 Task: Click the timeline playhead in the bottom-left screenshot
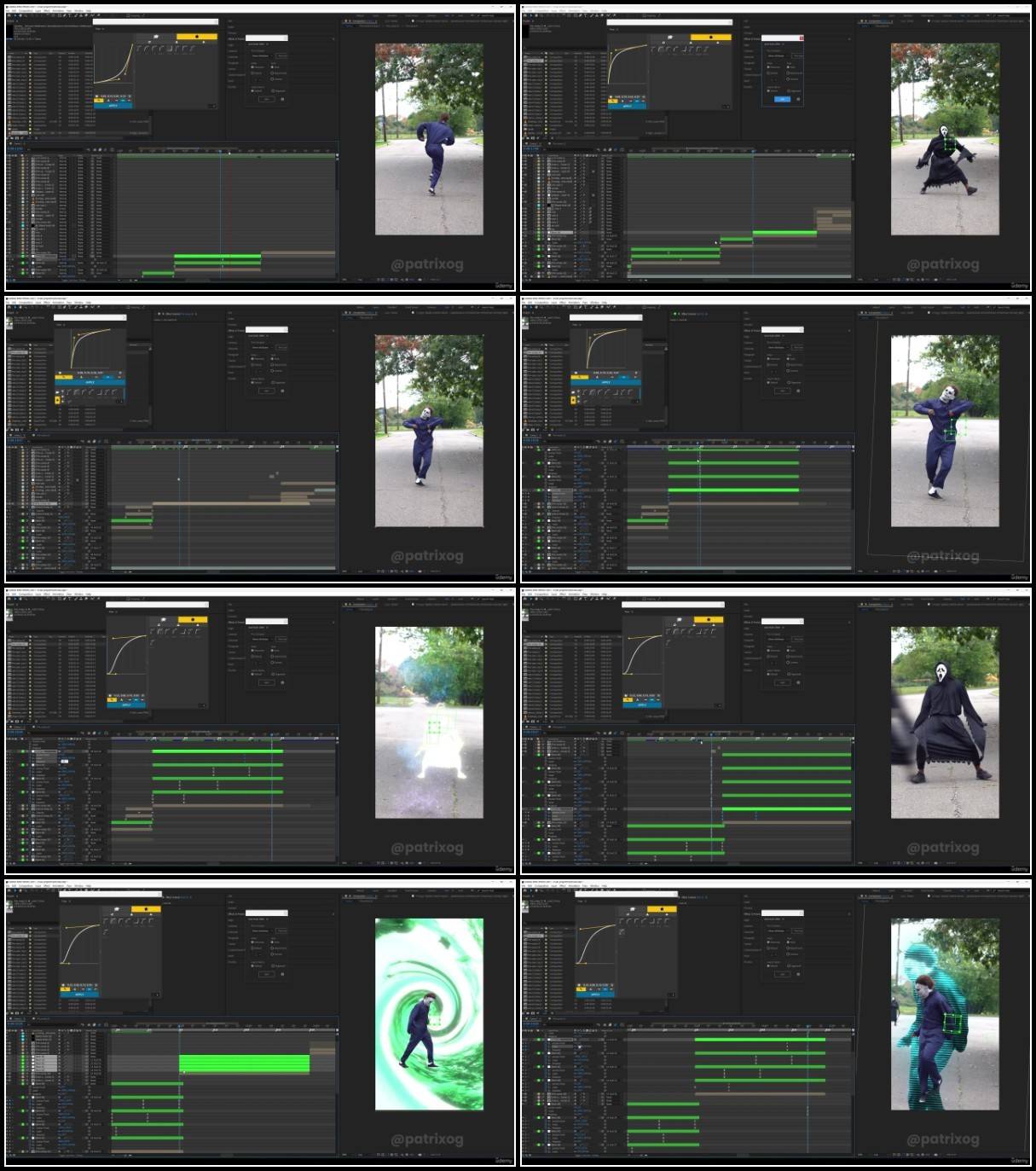tap(180, 1027)
